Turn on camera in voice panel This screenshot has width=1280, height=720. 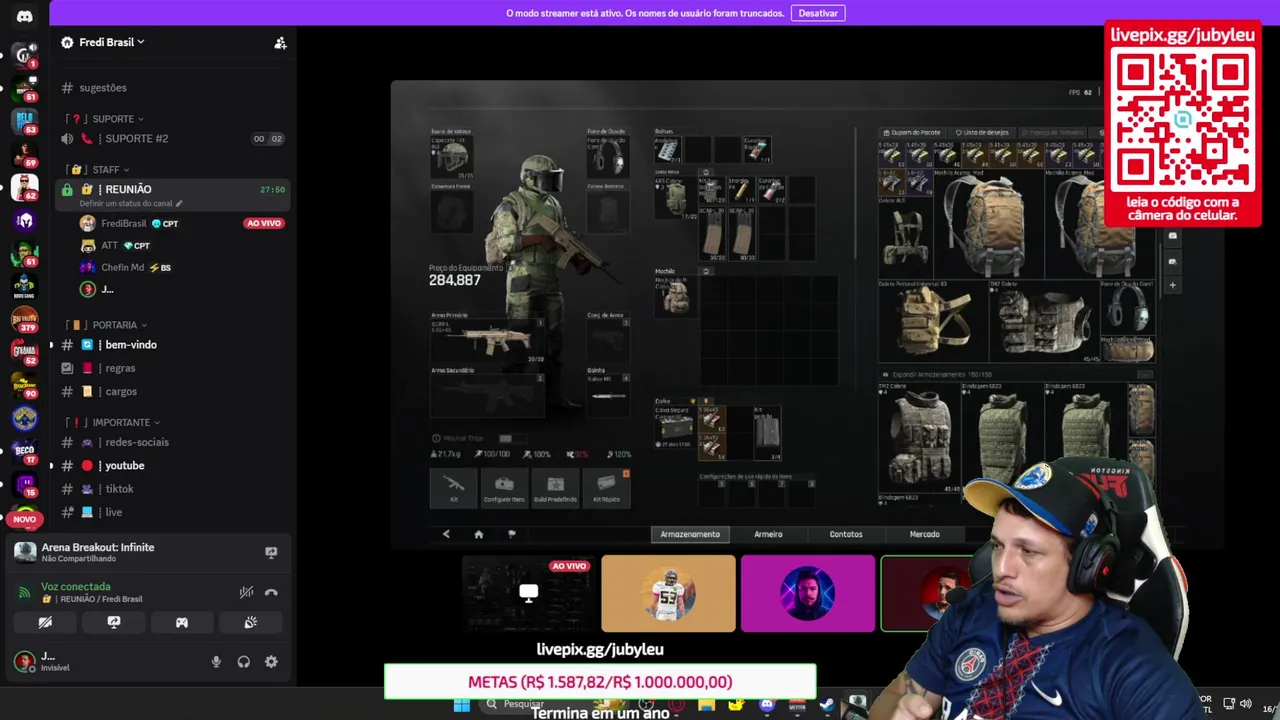tap(45, 622)
